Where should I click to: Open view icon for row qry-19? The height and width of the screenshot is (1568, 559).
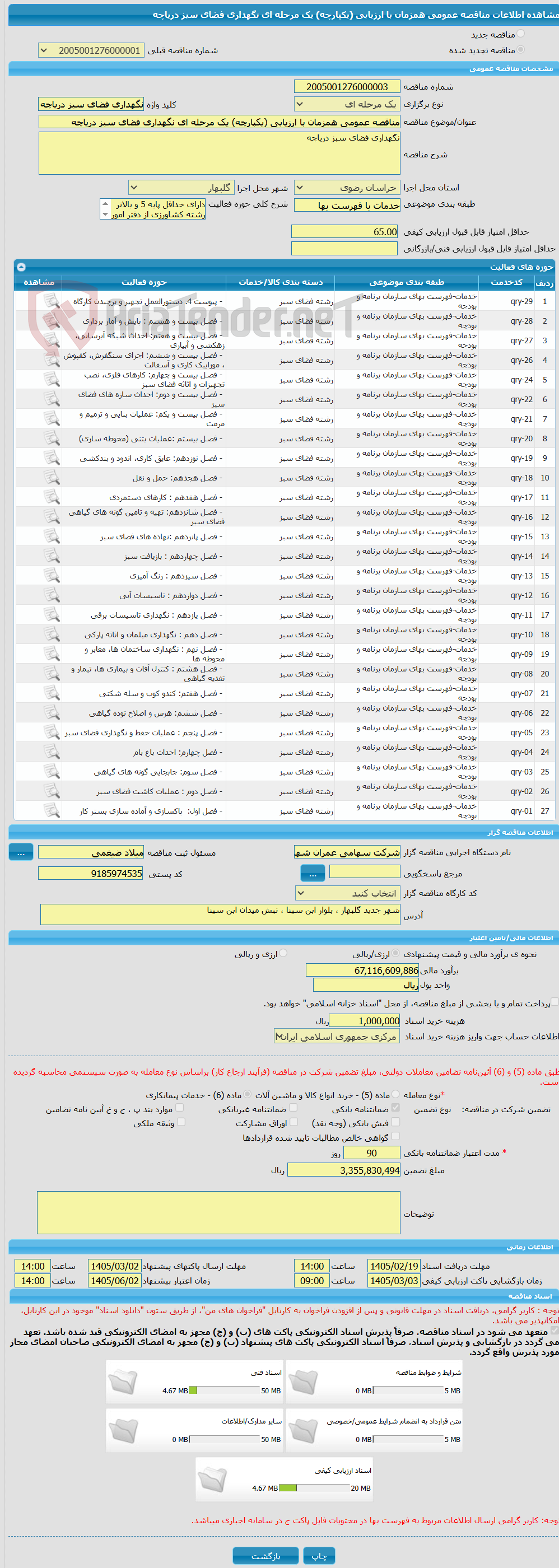[x=51, y=458]
